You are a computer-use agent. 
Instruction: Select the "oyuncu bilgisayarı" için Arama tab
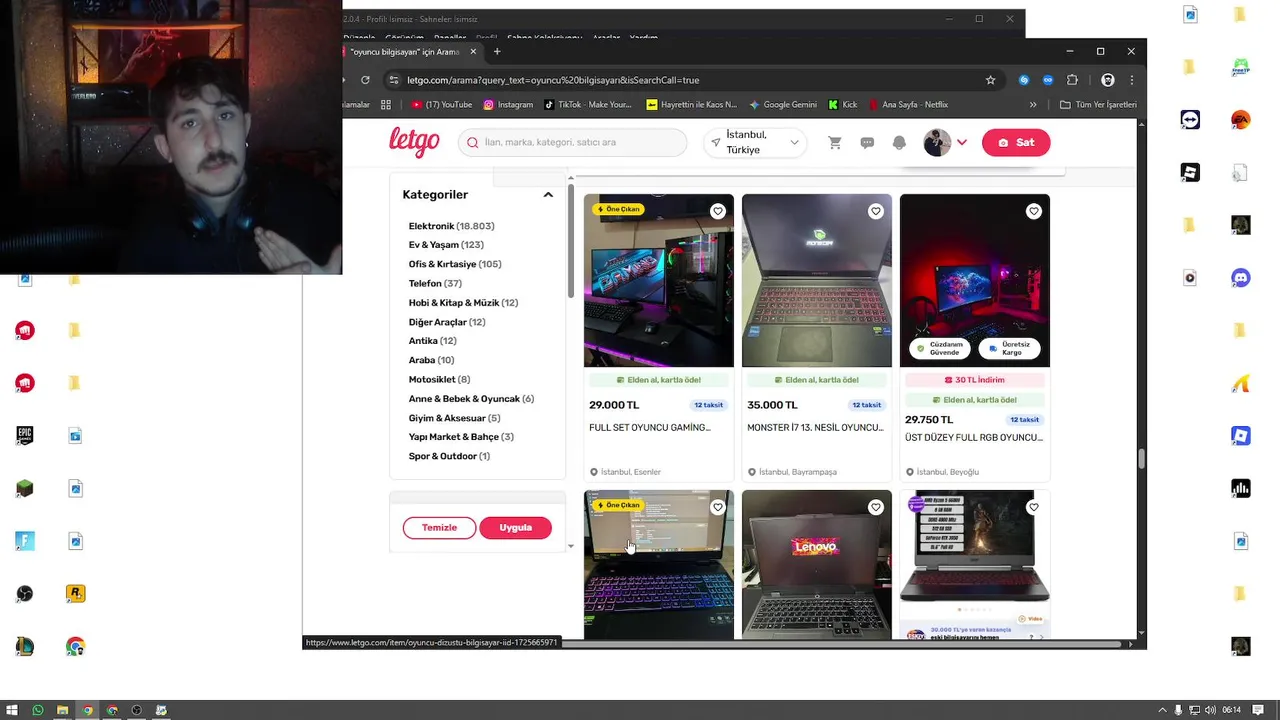(x=405, y=52)
